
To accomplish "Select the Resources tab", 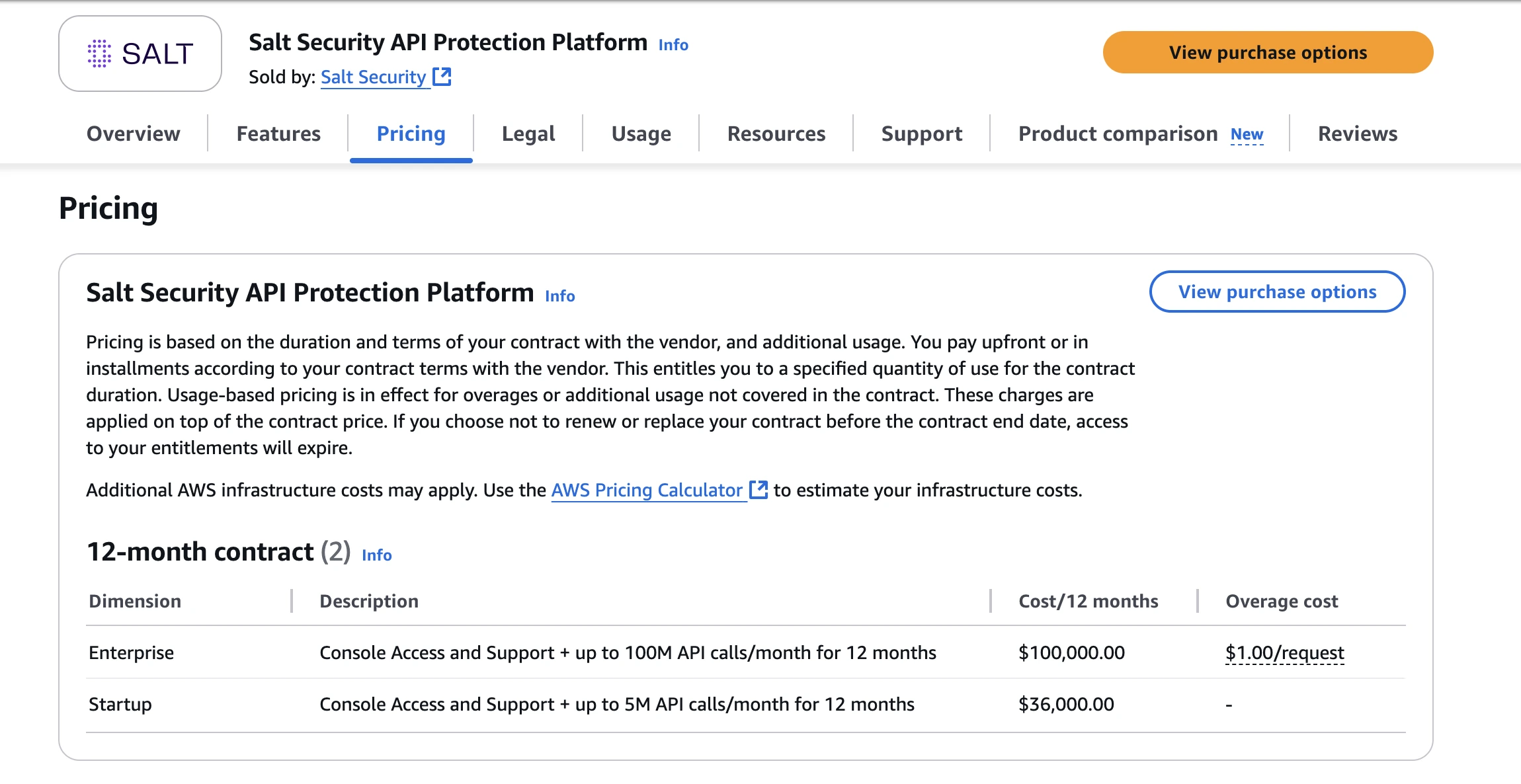I will (x=776, y=134).
